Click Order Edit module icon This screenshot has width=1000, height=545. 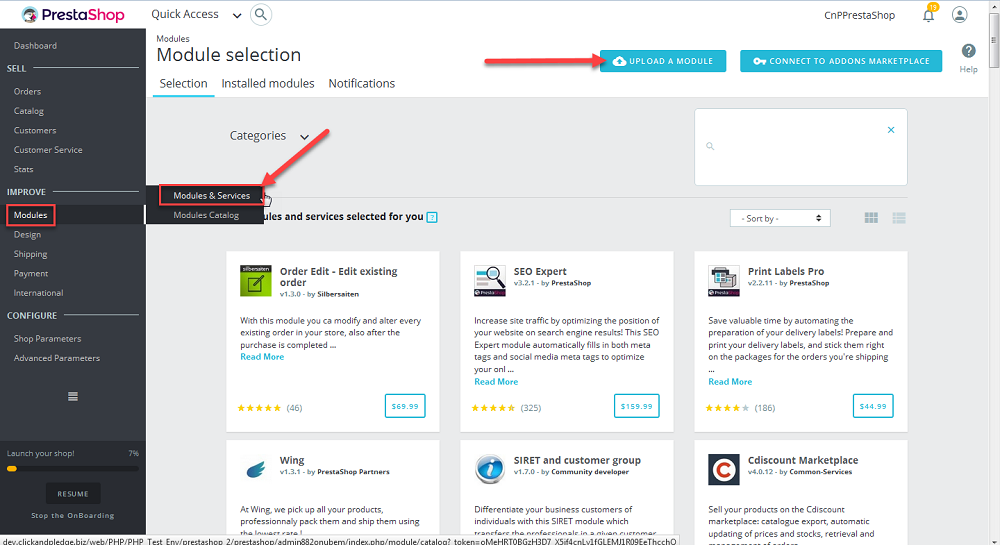coord(256,281)
